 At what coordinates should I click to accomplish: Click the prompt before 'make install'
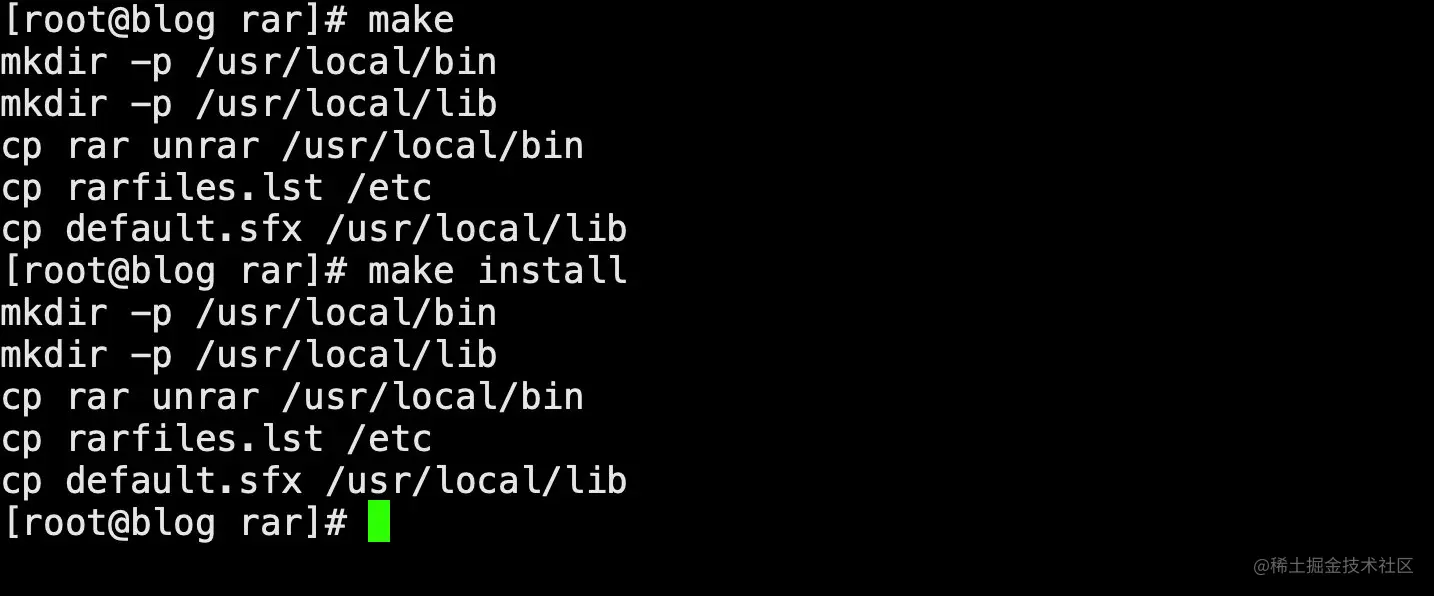pos(176,271)
